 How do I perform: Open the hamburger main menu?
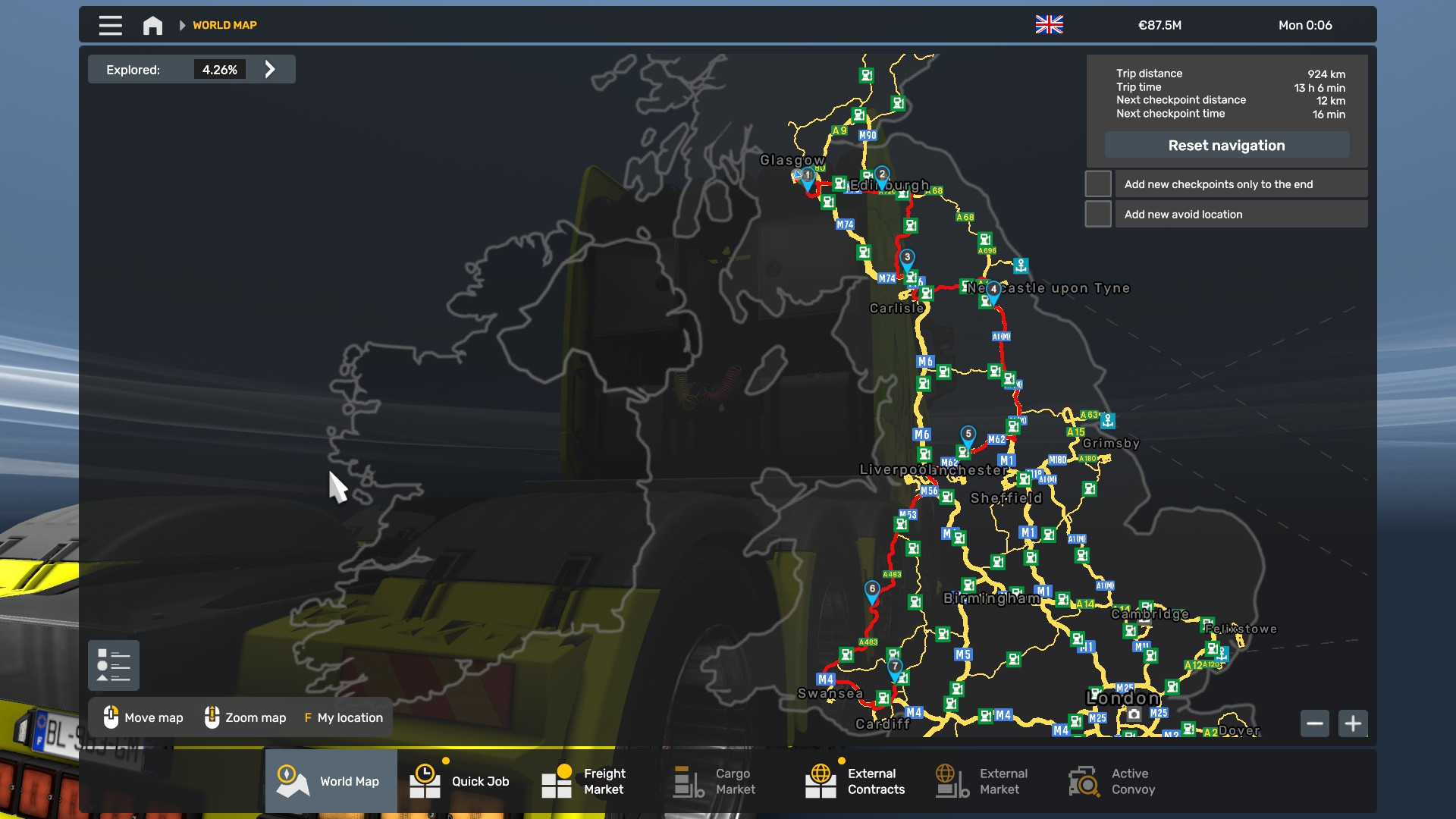point(110,25)
